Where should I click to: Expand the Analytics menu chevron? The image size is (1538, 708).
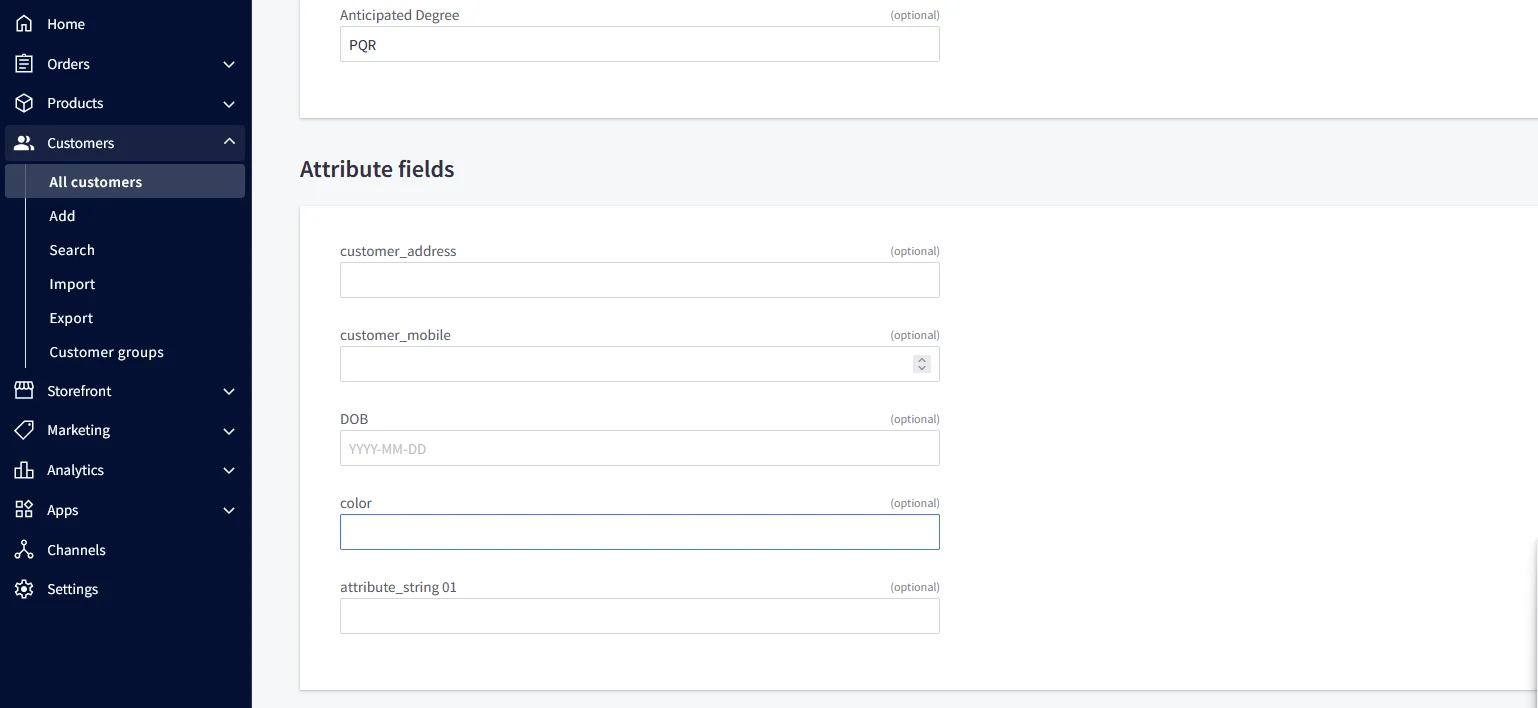(229, 470)
